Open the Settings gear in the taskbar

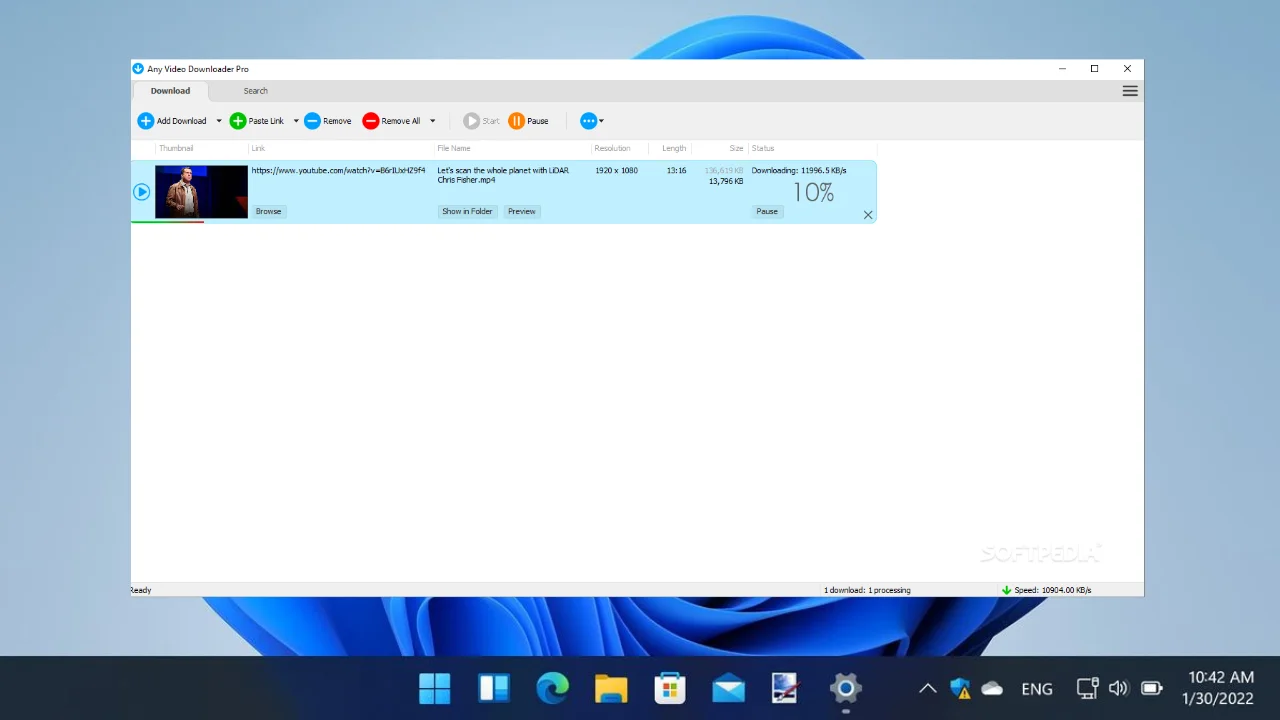click(846, 688)
